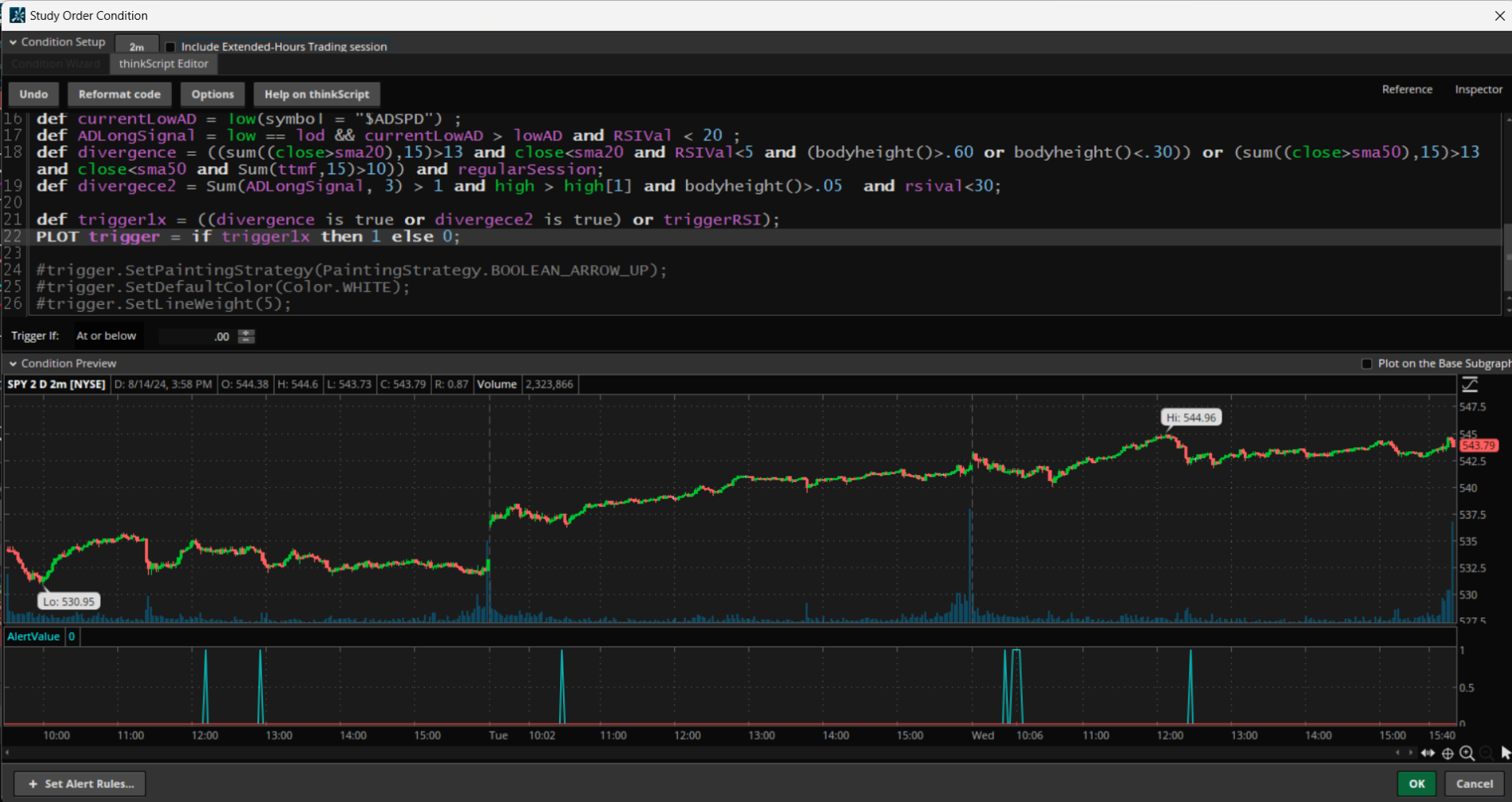Screen dimensions: 1512x802
Task: Open the Options button
Action: tap(212, 94)
